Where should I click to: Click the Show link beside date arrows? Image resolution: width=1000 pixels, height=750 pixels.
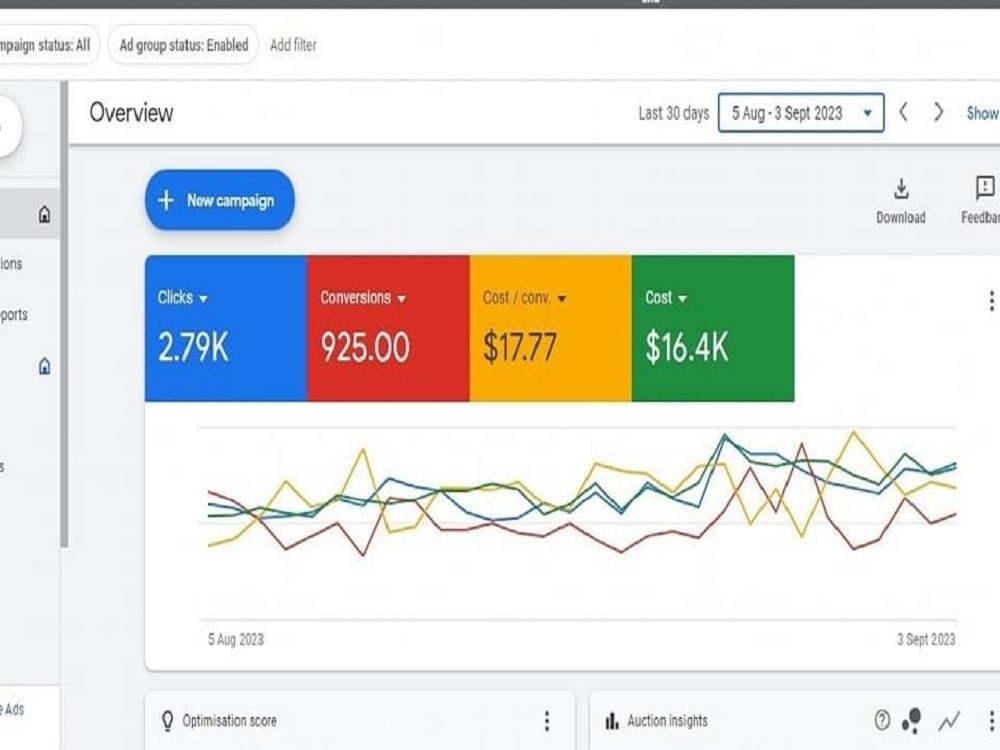tap(983, 114)
